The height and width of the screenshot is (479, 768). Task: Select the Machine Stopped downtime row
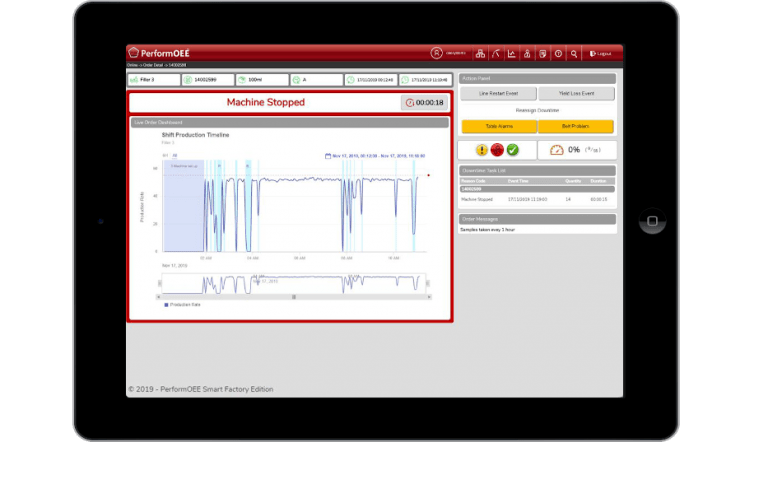coord(537,199)
